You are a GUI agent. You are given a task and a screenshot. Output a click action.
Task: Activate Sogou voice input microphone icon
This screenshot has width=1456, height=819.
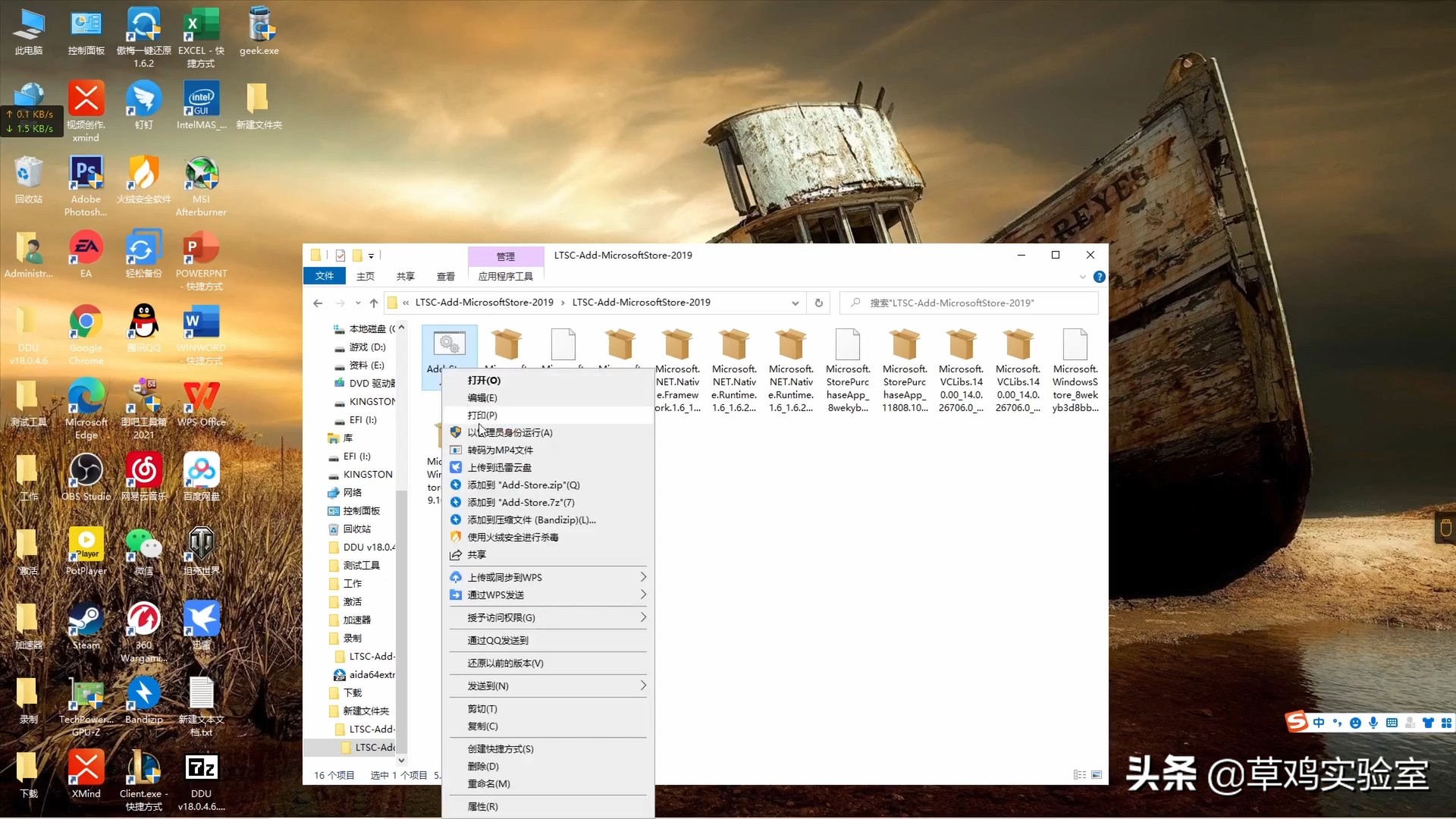[1373, 723]
